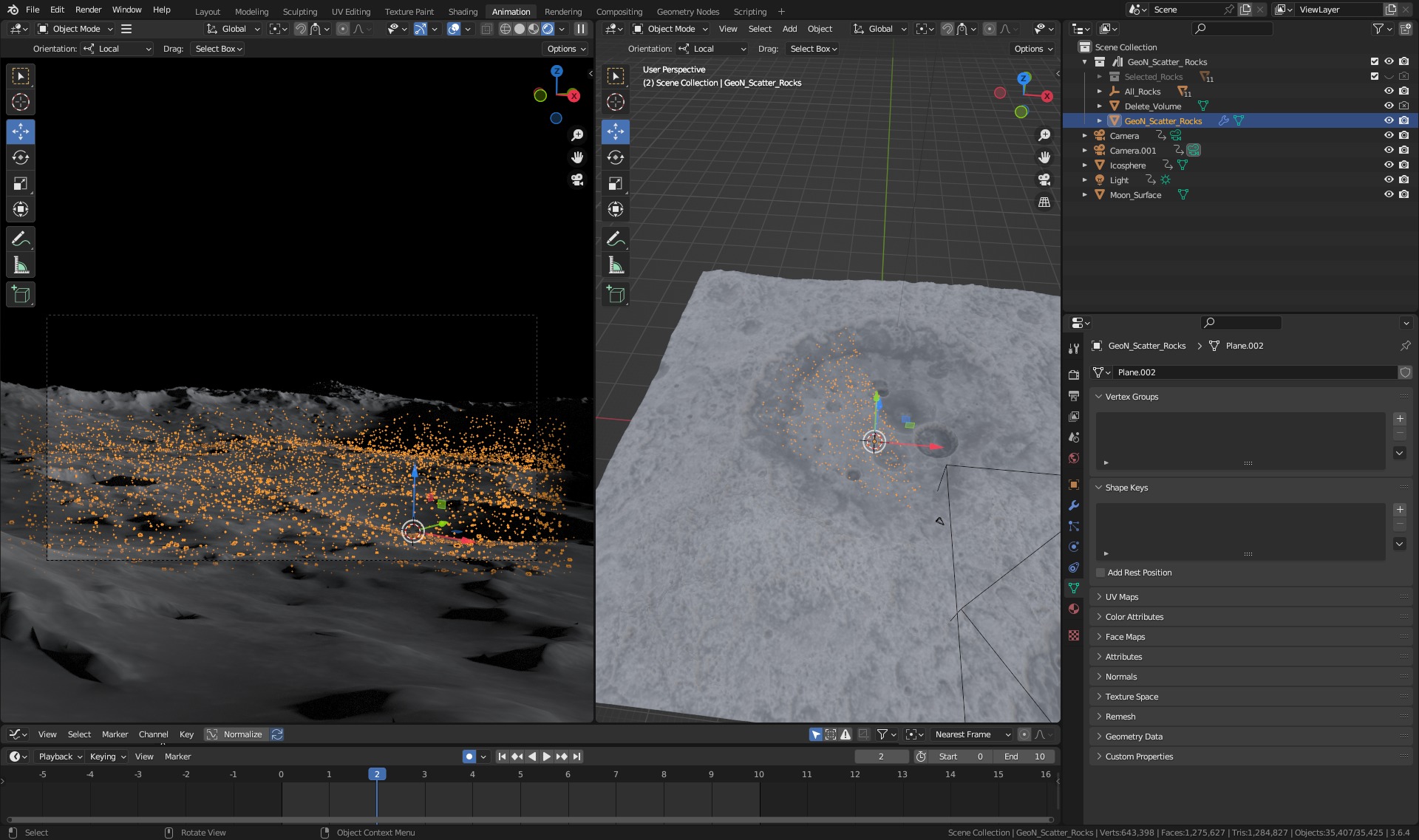Open the Render menu
This screenshot has width=1419, height=840.
88,10
